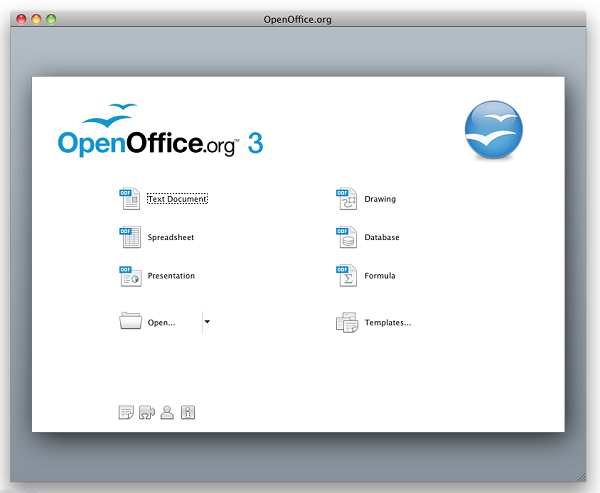
Task: Click the templates download icon in bottom row
Action: pos(126,412)
